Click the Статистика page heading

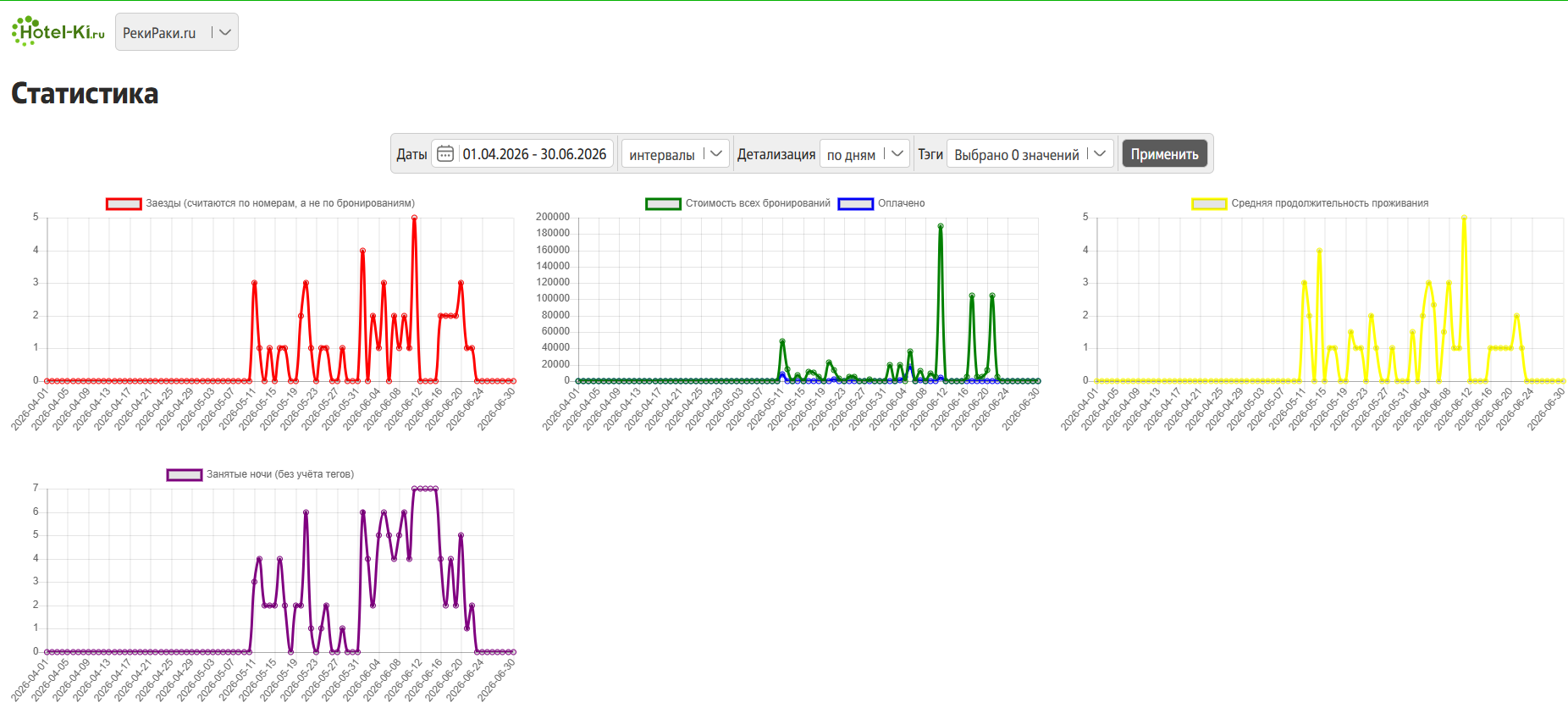tap(85, 93)
